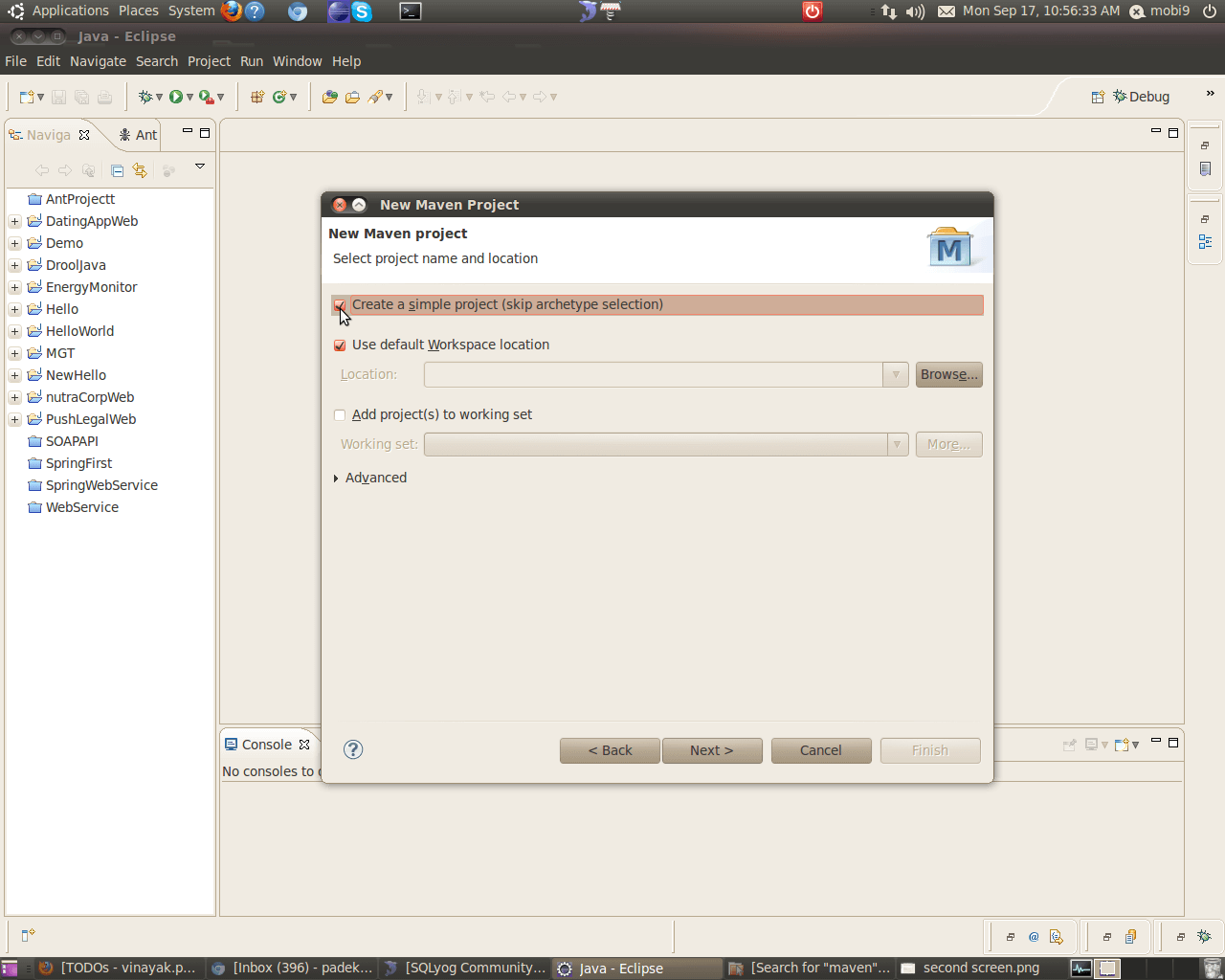Open the Run menu
This screenshot has height=980, width=1225.
[x=252, y=61]
